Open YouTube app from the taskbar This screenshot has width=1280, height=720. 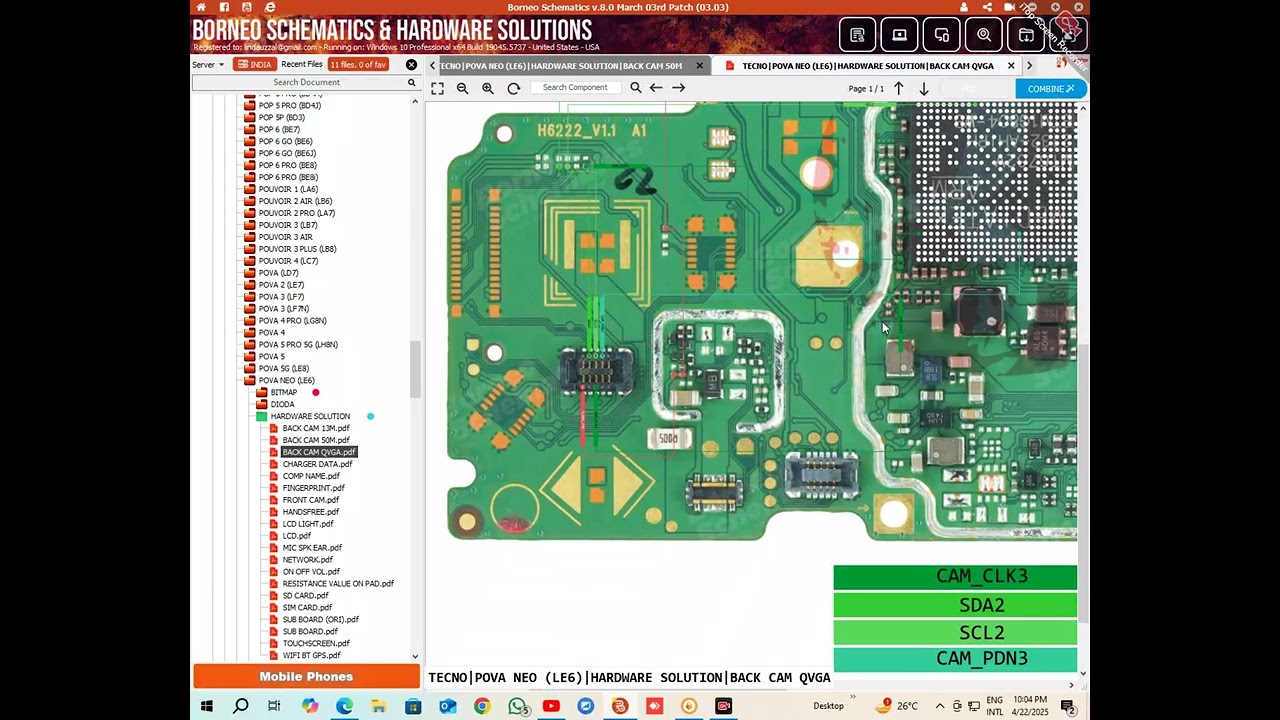point(551,706)
